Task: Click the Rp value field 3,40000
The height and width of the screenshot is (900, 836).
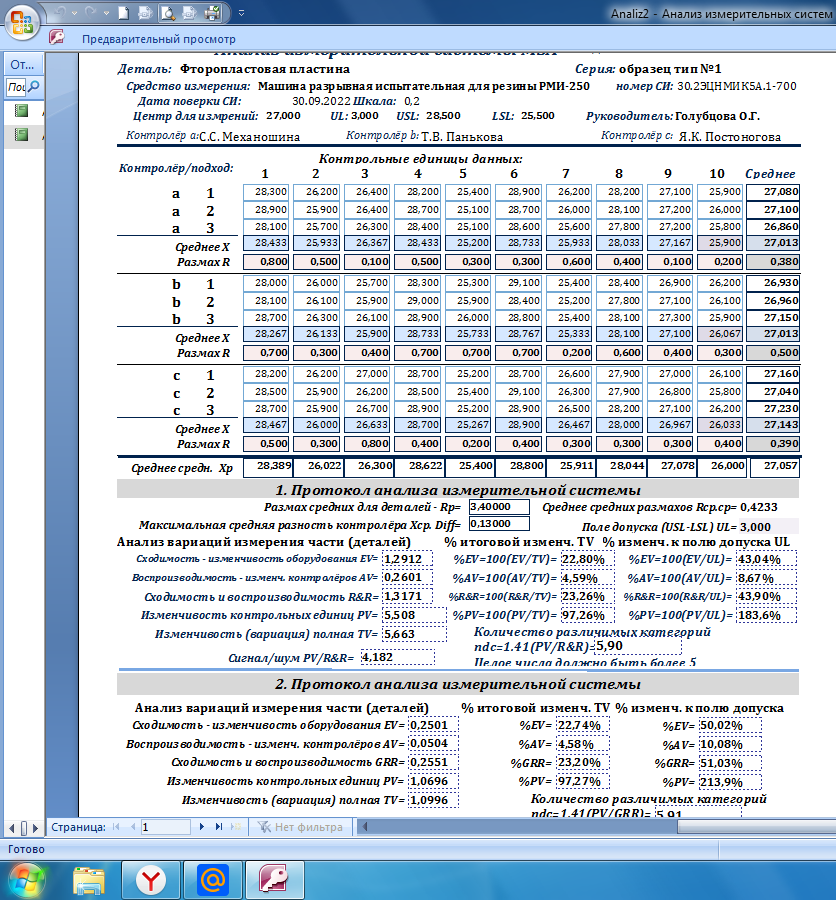Action: click(499, 507)
